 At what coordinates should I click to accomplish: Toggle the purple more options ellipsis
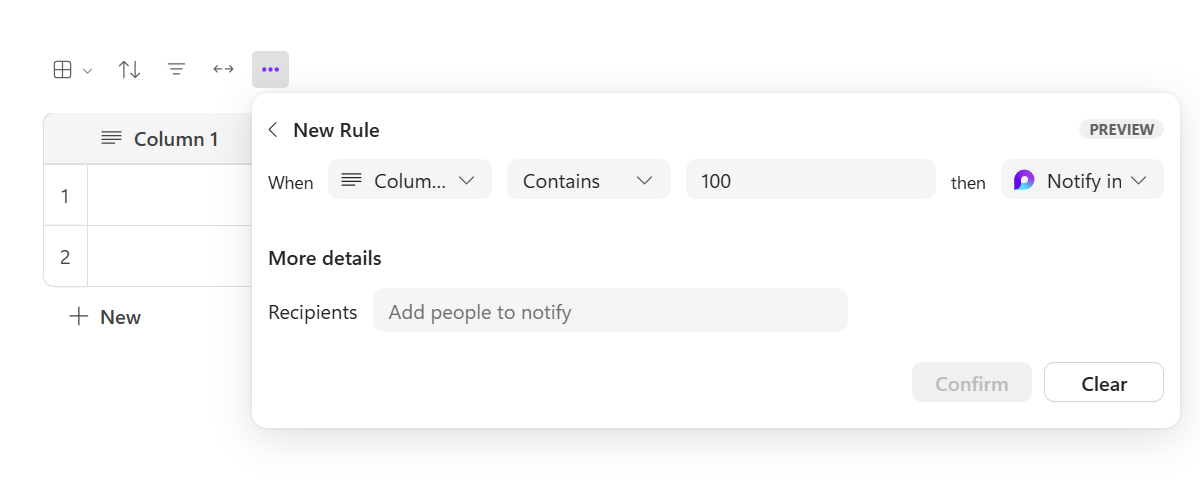click(x=270, y=69)
